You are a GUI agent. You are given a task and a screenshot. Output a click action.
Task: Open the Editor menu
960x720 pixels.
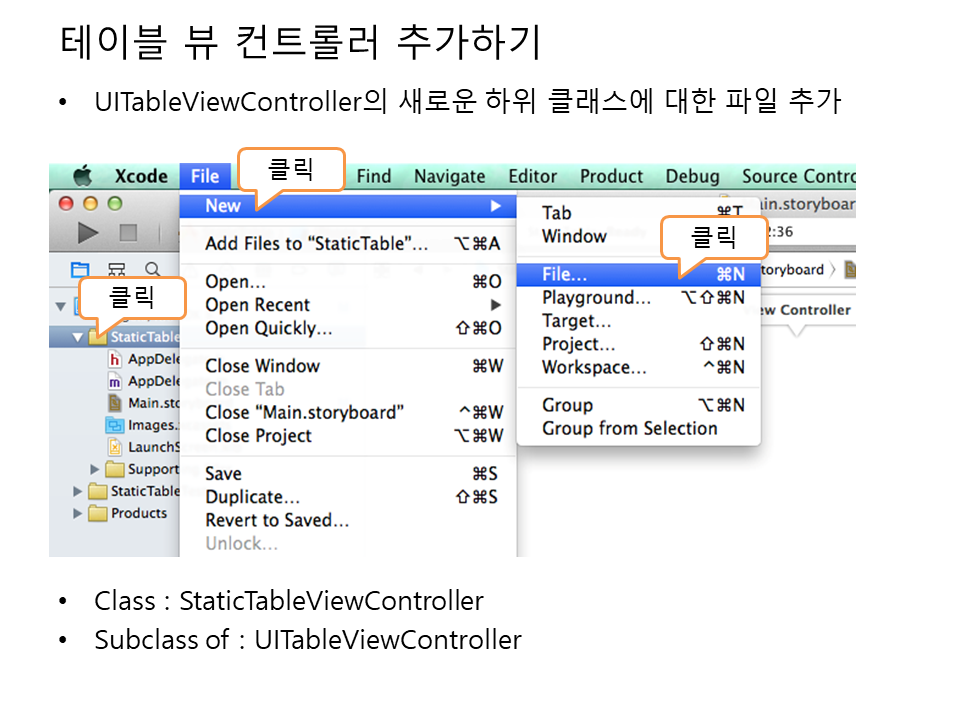532,177
